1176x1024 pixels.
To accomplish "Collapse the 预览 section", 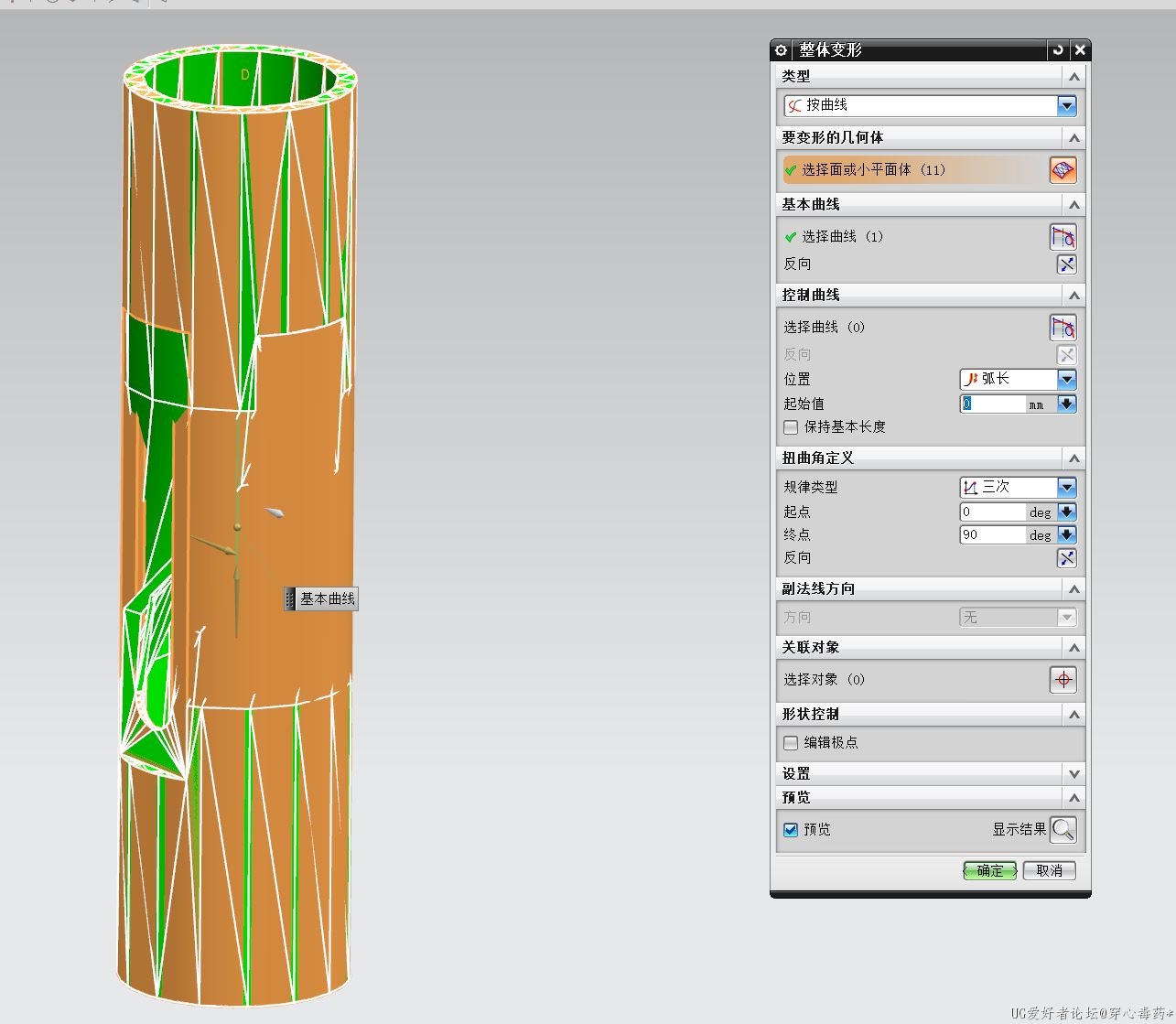I will pos(1074,798).
